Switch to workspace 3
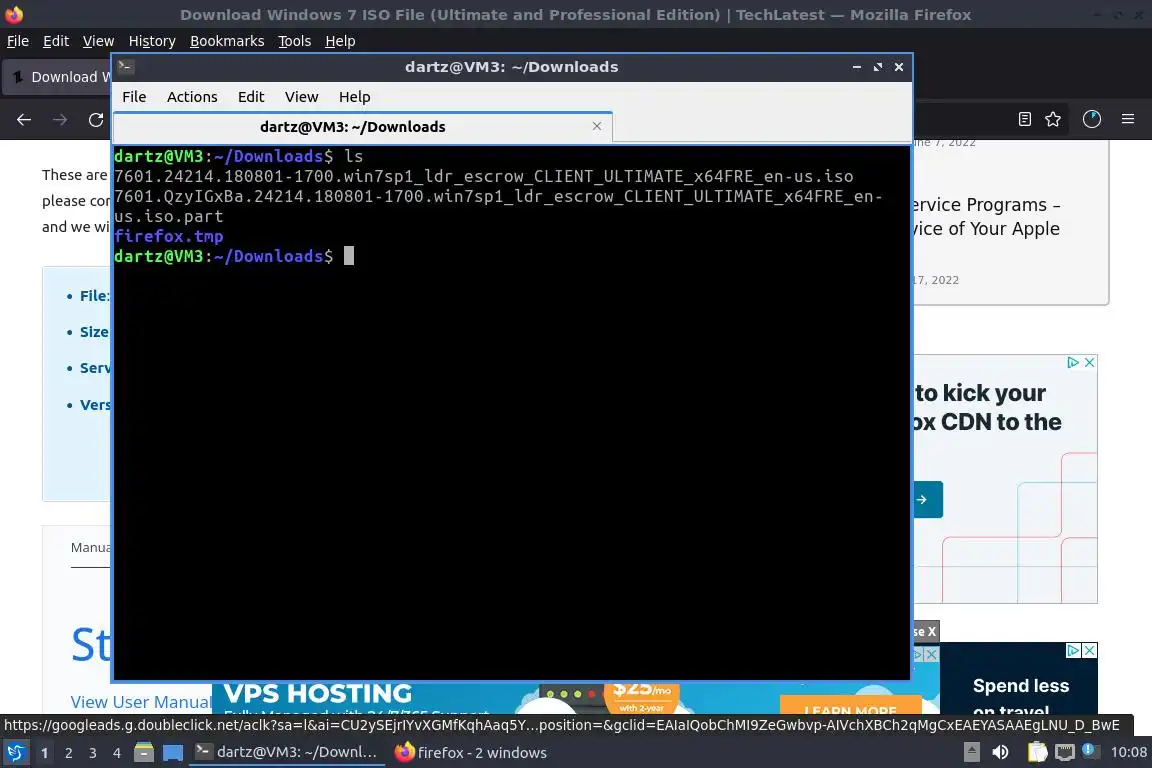Screen dimensions: 1152x768 pyautogui.click(x=93, y=753)
